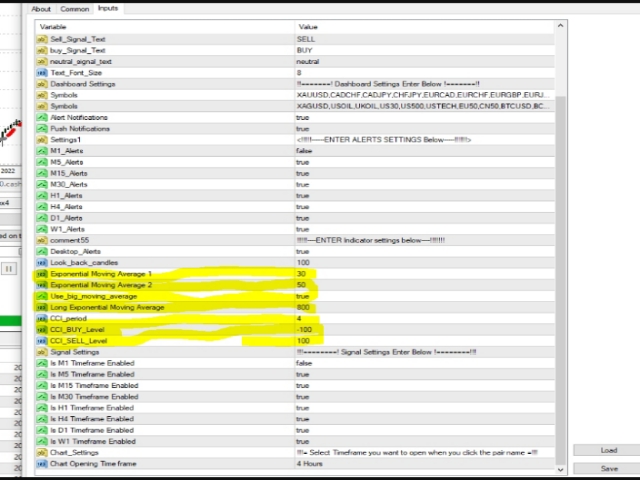
Task: Click the boolean icon beside D1_Alerts
Action: point(42,218)
